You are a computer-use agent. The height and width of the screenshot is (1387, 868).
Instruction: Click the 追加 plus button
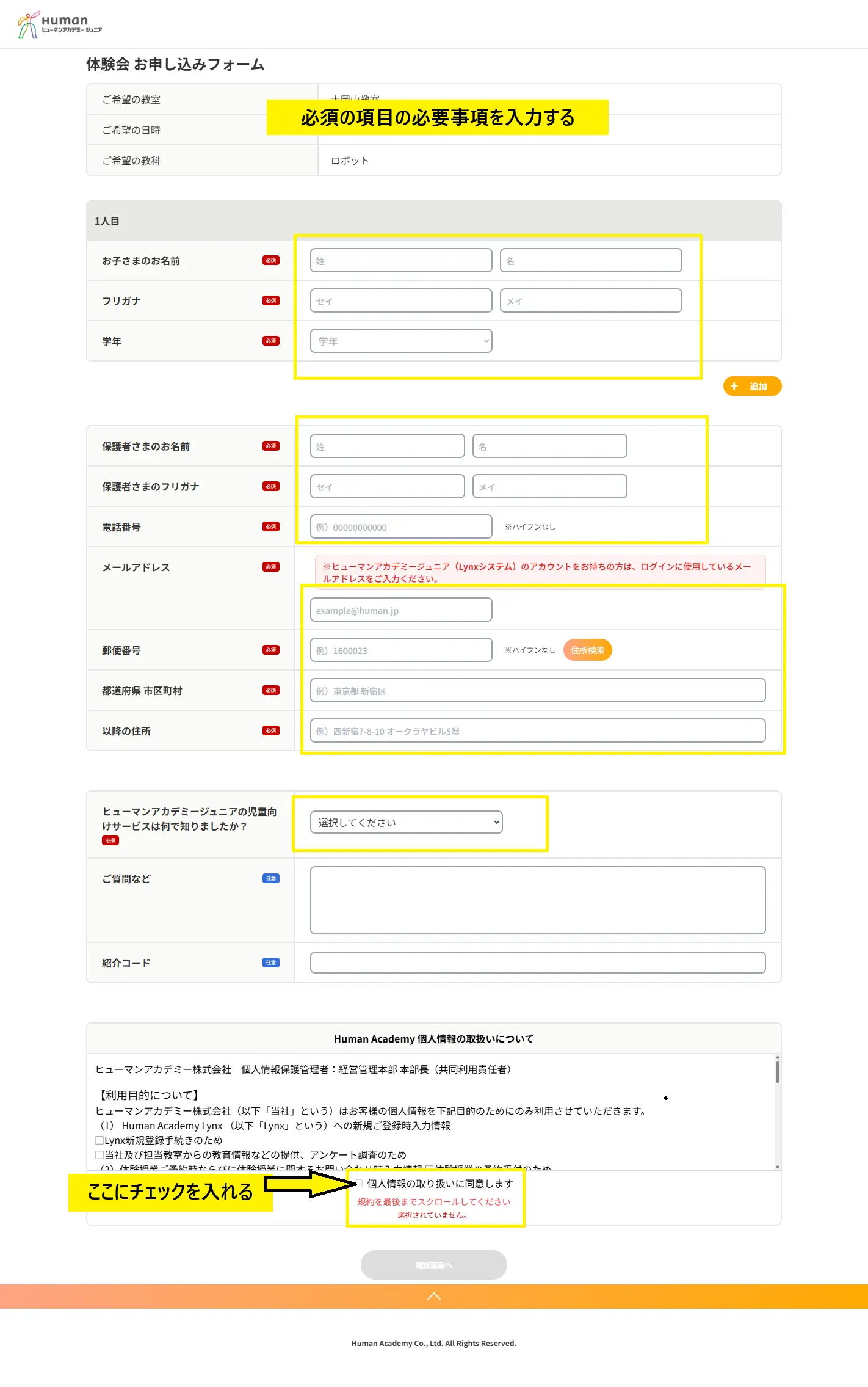click(751, 386)
